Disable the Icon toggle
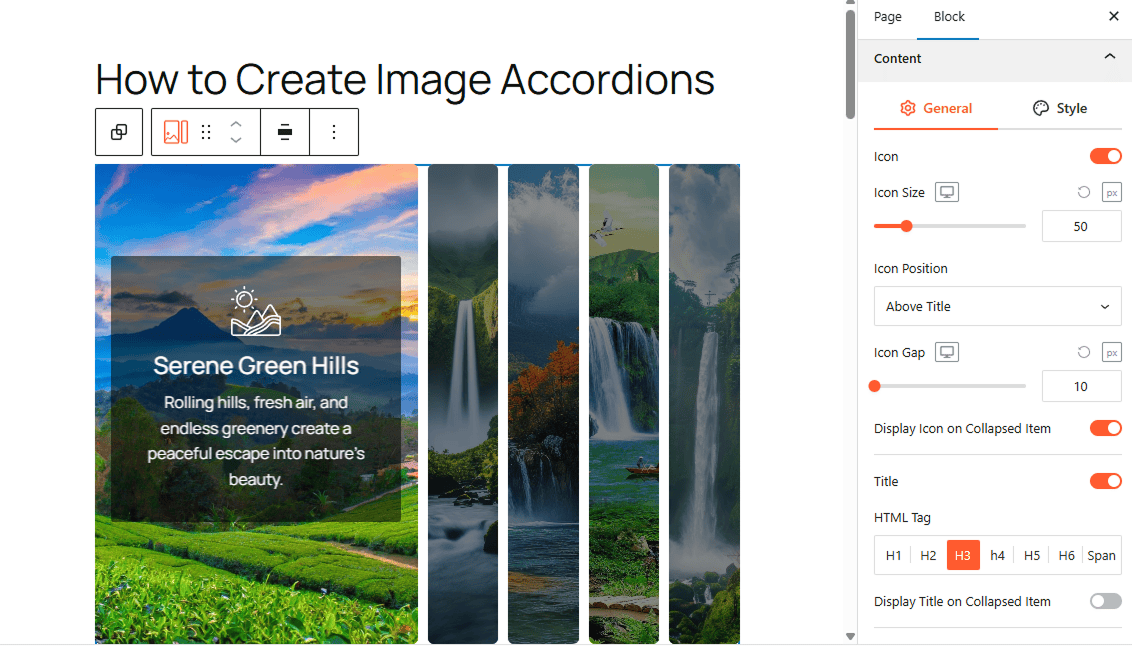1132x649 pixels. pyautogui.click(x=1105, y=156)
